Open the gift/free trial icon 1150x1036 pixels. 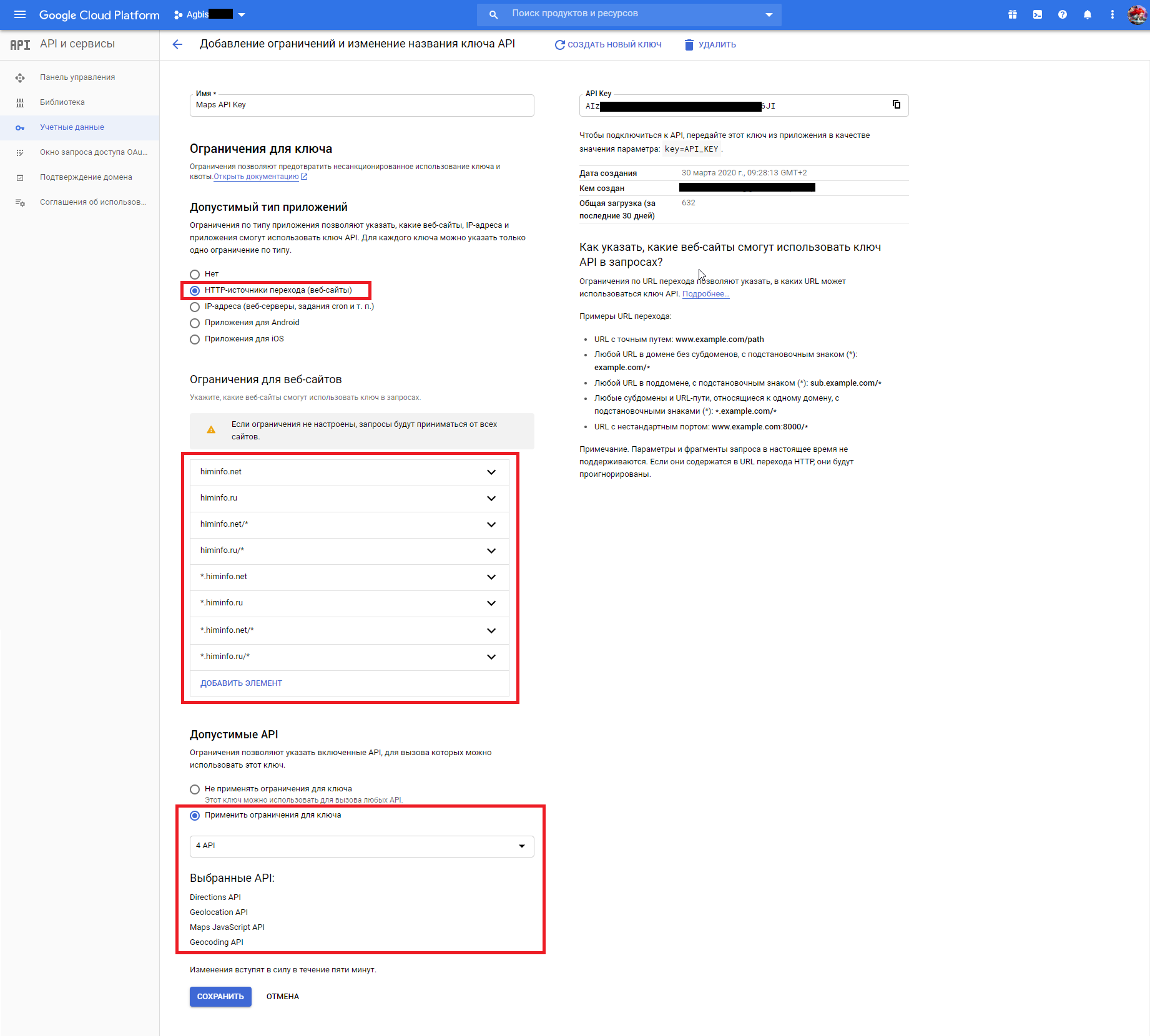click(x=1013, y=14)
